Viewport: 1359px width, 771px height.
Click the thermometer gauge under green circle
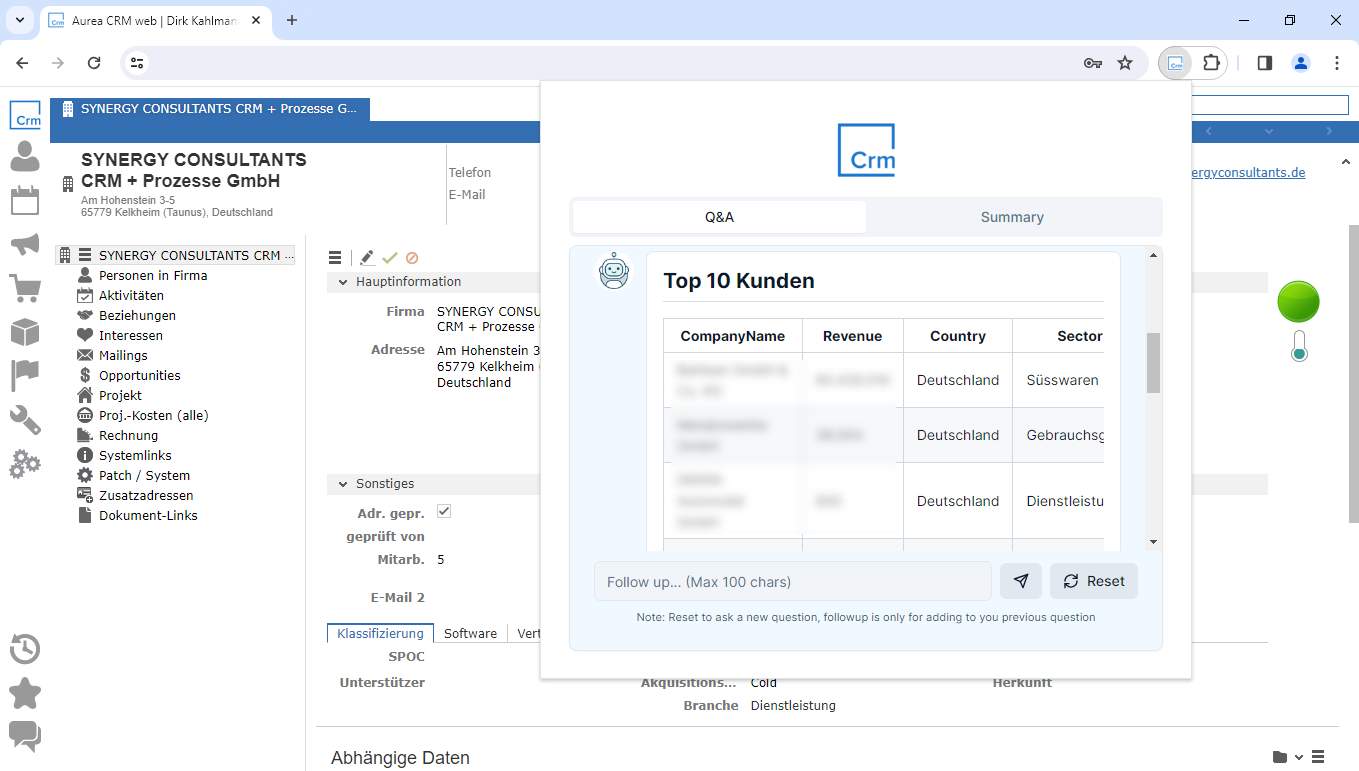[x=1299, y=346]
